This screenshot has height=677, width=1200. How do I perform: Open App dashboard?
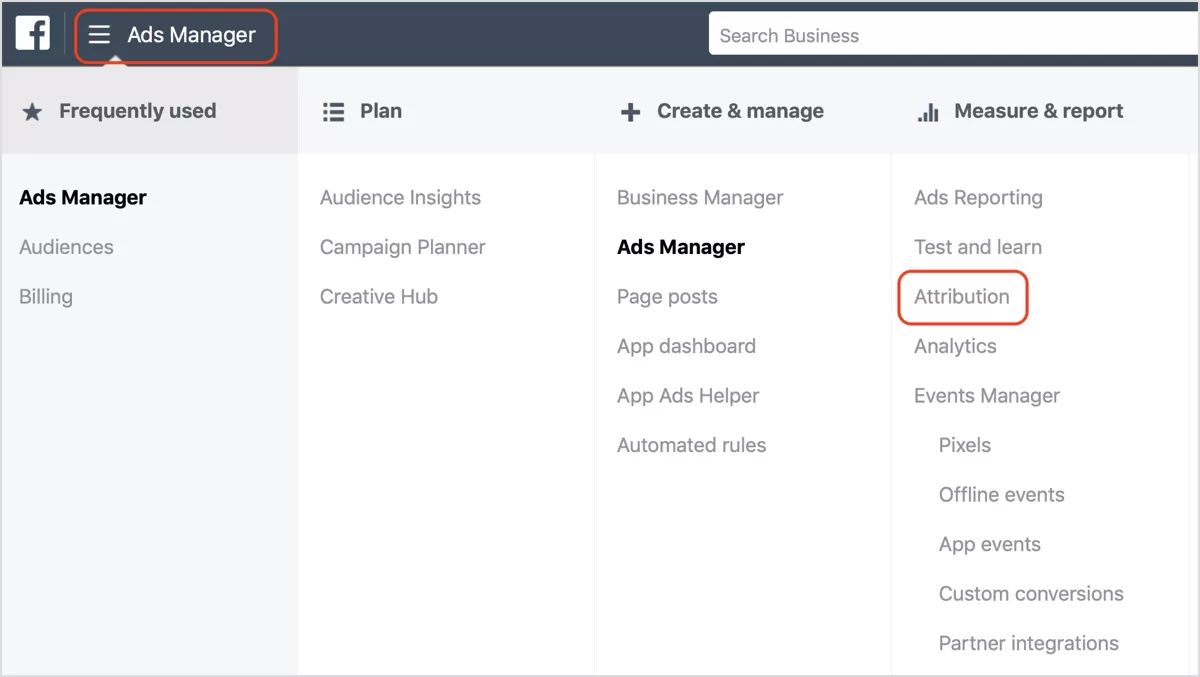[x=686, y=346]
